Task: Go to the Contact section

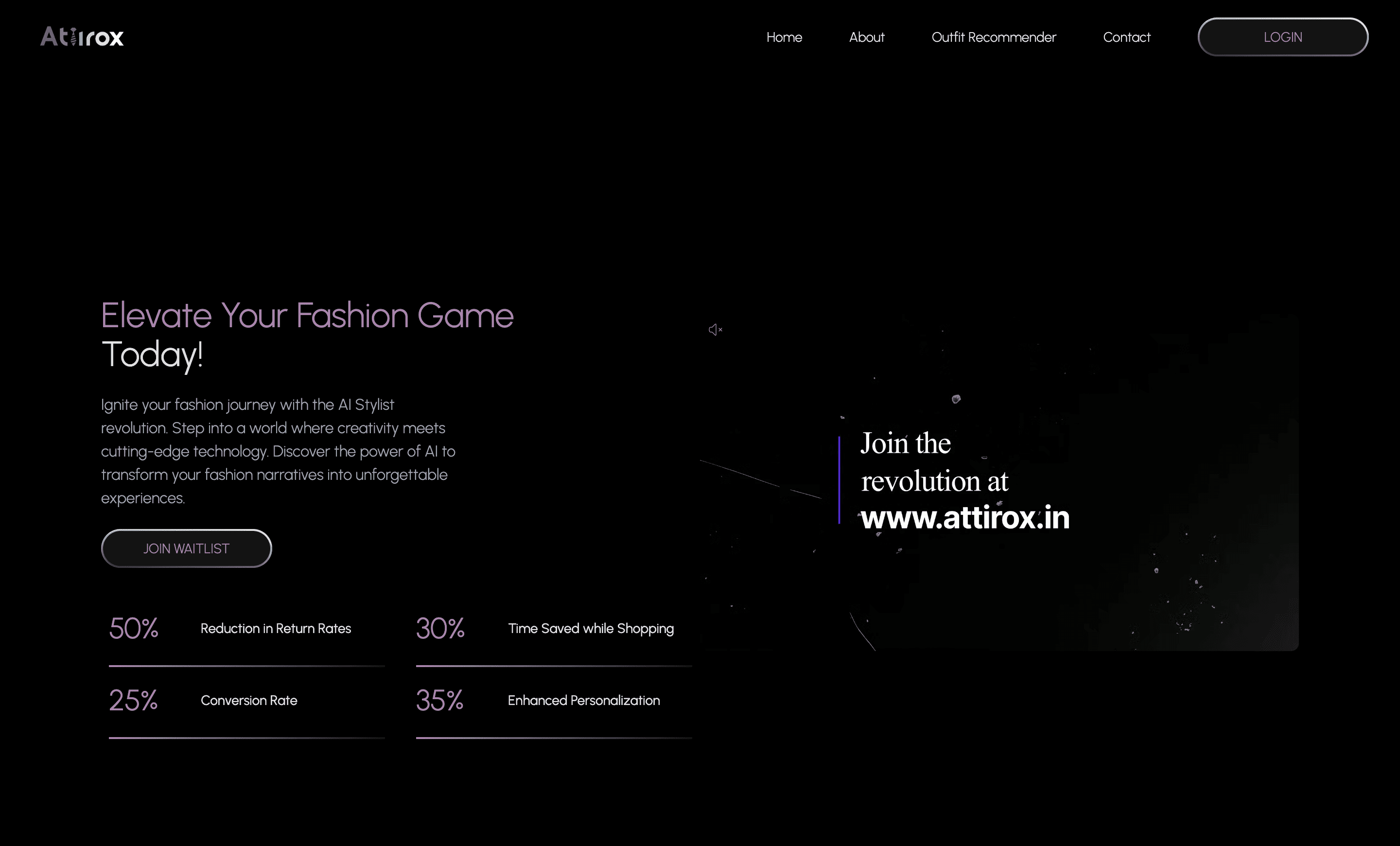Action: click(x=1126, y=37)
